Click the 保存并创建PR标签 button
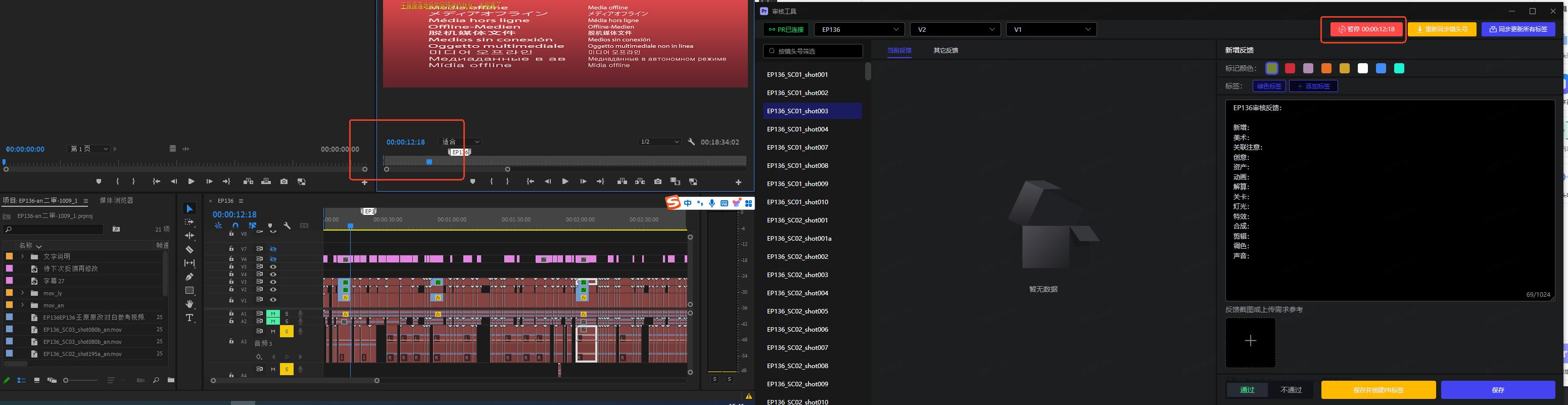 1378,390
